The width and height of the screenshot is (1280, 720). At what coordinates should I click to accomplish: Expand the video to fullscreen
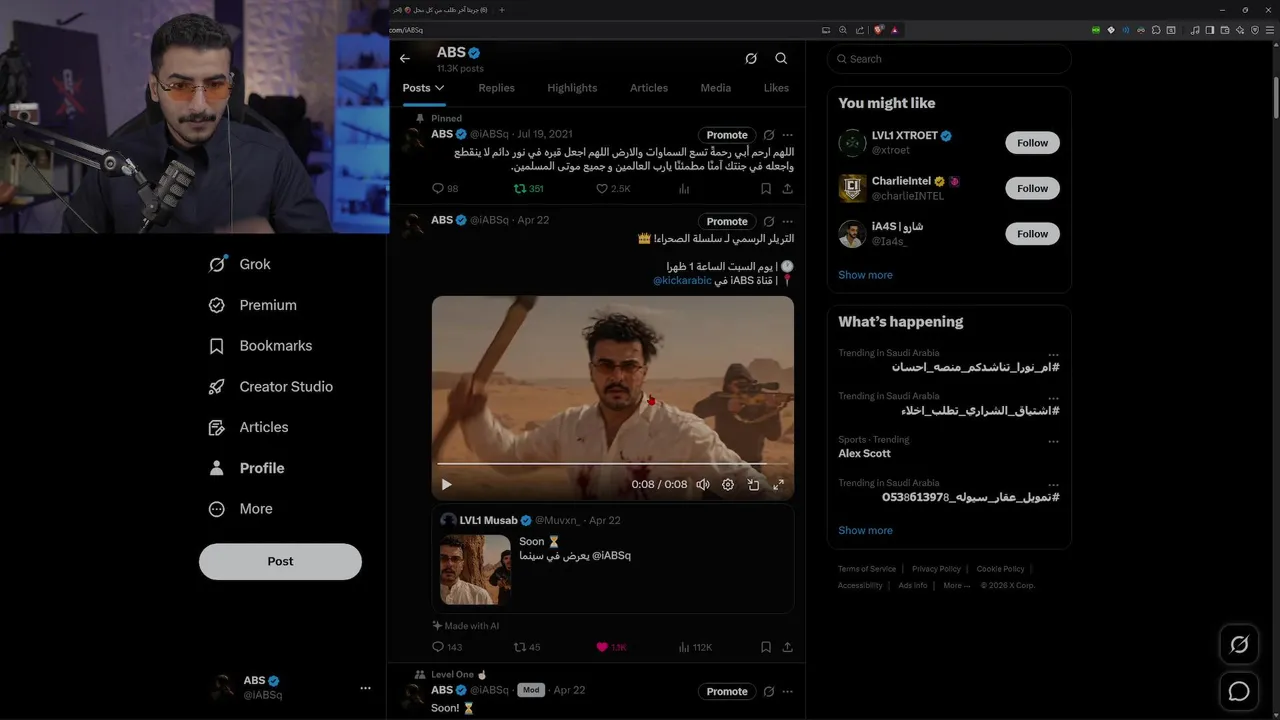point(779,484)
